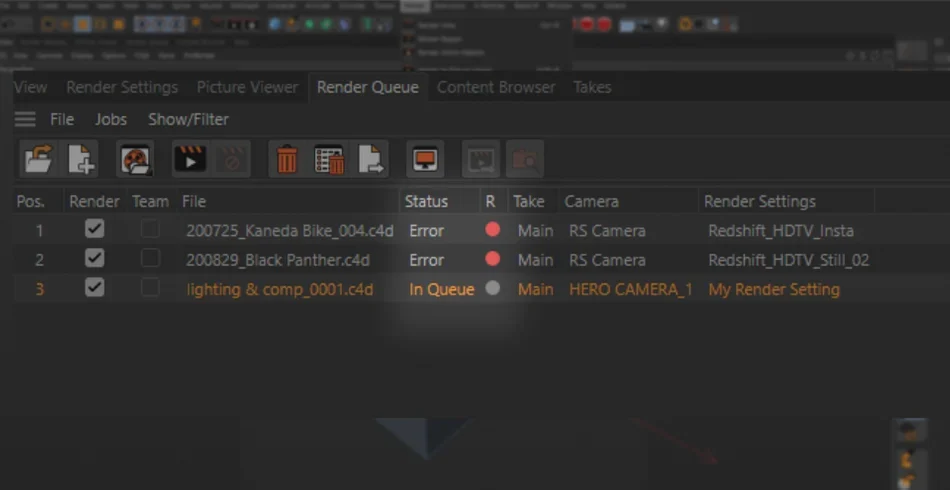Image resolution: width=950 pixels, height=490 pixels.
Task: Enable Team checkbox for Black Panther job
Action: [x=150, y=259]
